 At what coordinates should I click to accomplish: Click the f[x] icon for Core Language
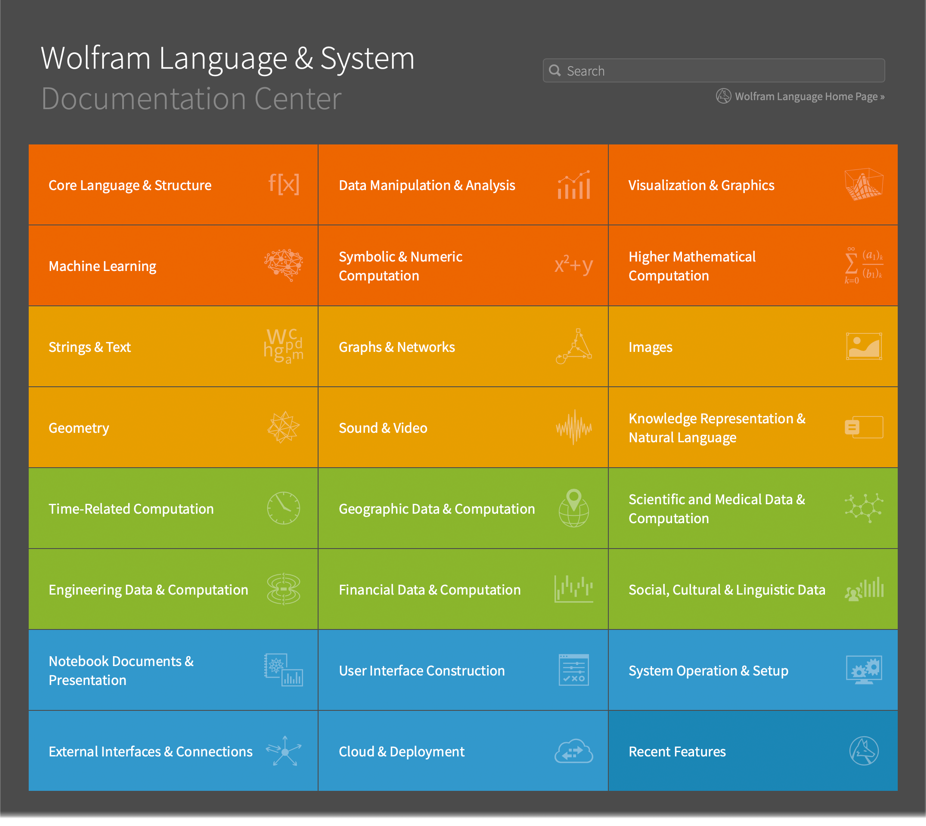pos(283,184)
